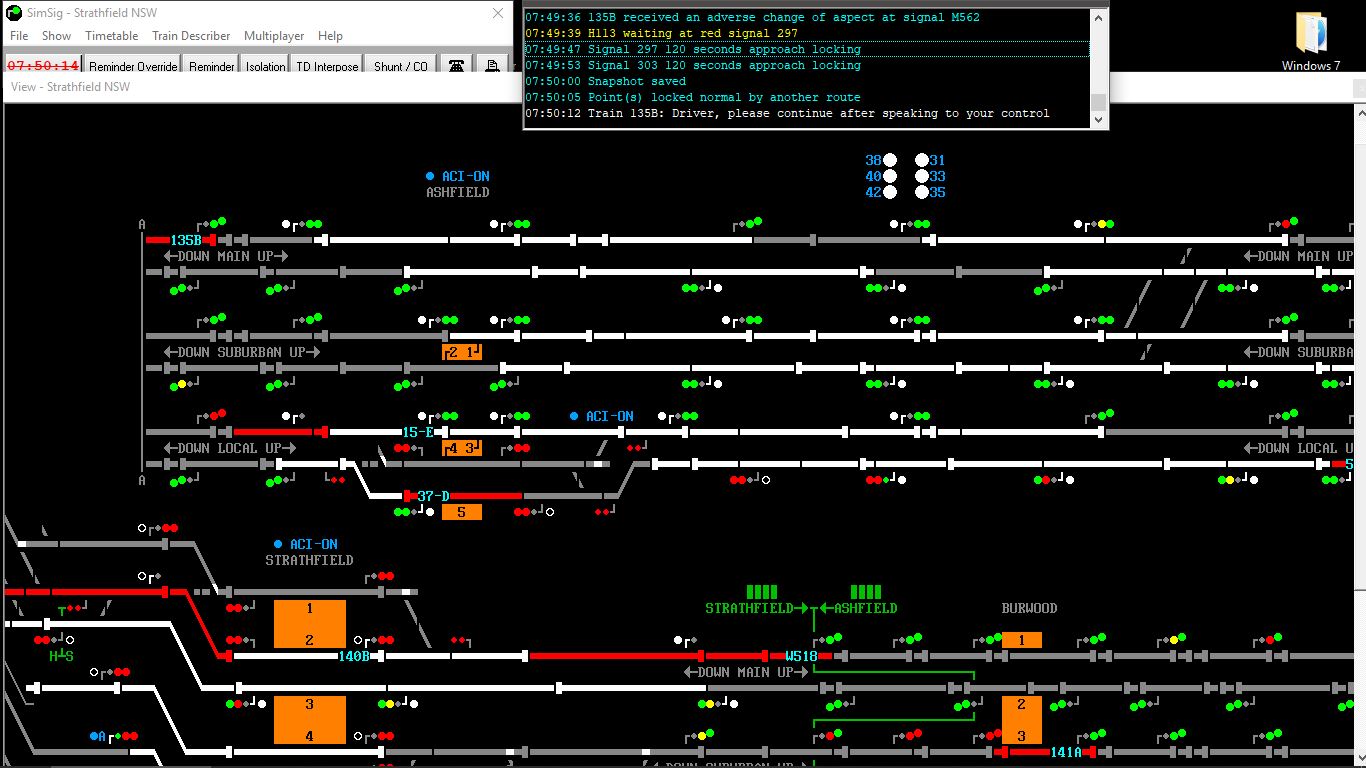
Task: Select train berth 140B at Strathfield platform
Action: pos(354,656)
